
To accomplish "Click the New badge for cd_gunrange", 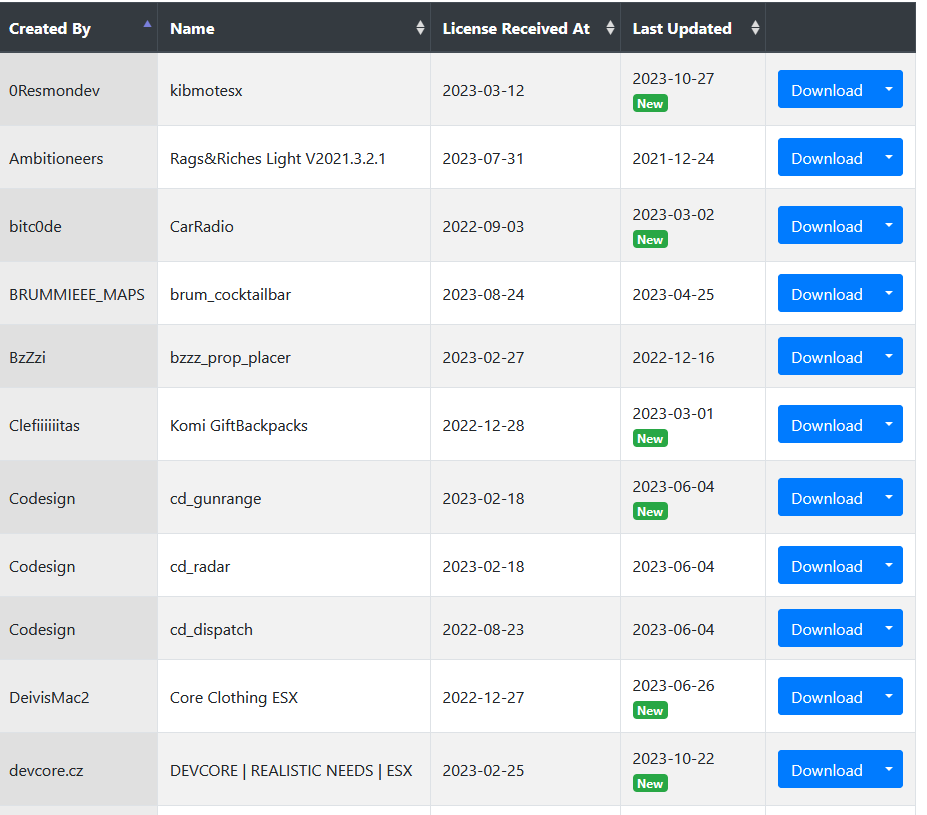I will [x=650, y=511].
